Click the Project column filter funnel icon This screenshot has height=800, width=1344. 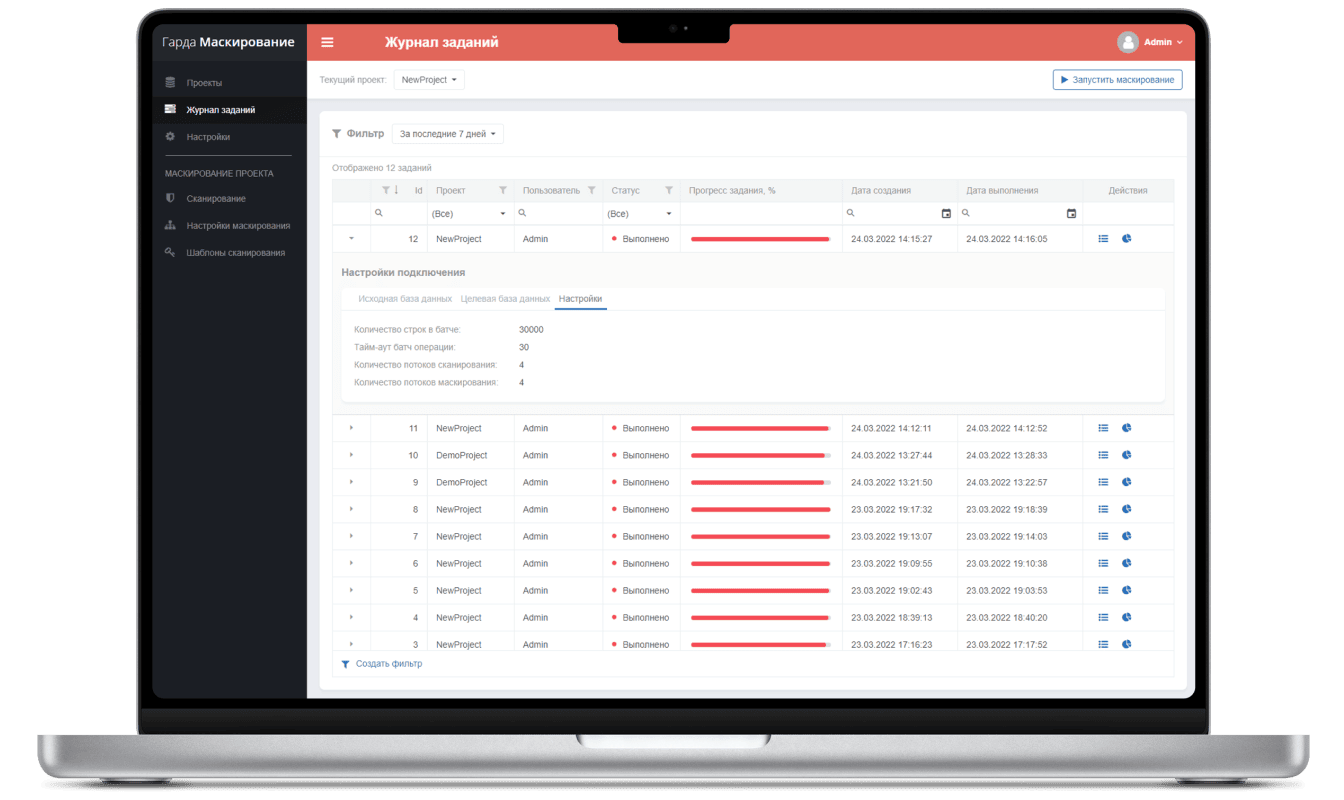click(503, 190)
